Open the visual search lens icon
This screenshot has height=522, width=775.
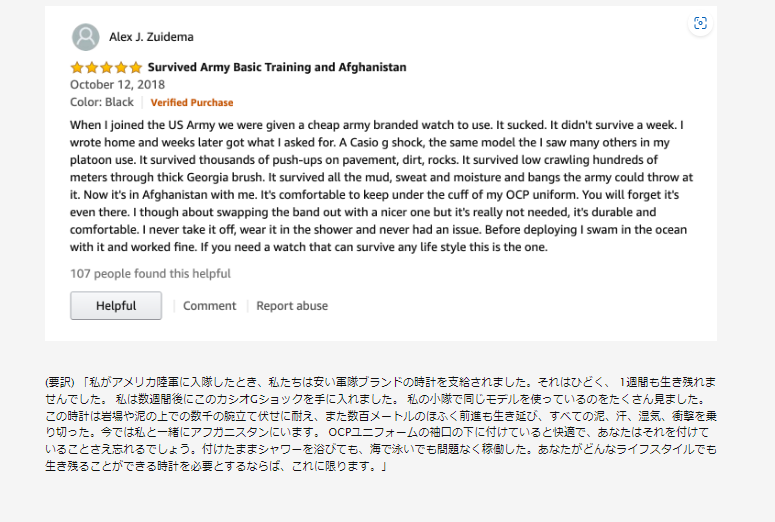point(700,23)
